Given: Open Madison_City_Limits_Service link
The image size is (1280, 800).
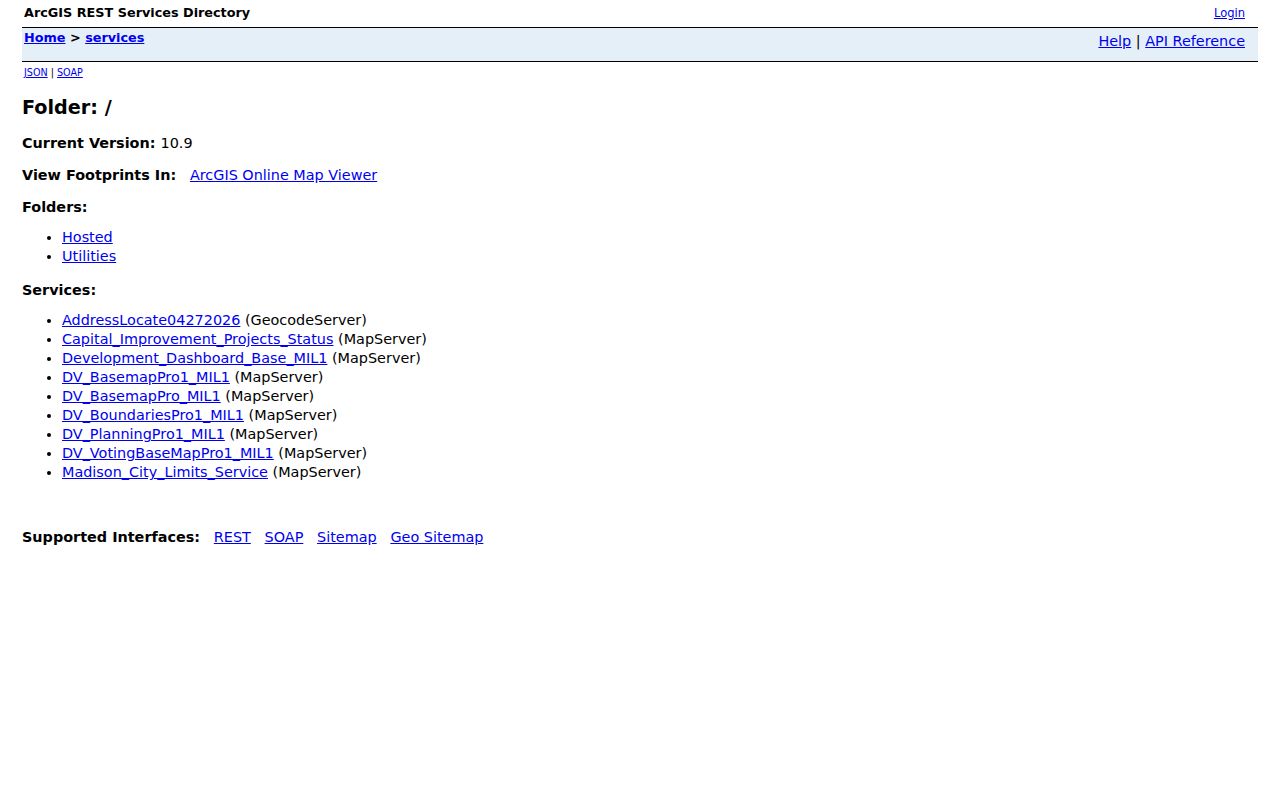Looking at the screenshot, I should coord(165,472).
